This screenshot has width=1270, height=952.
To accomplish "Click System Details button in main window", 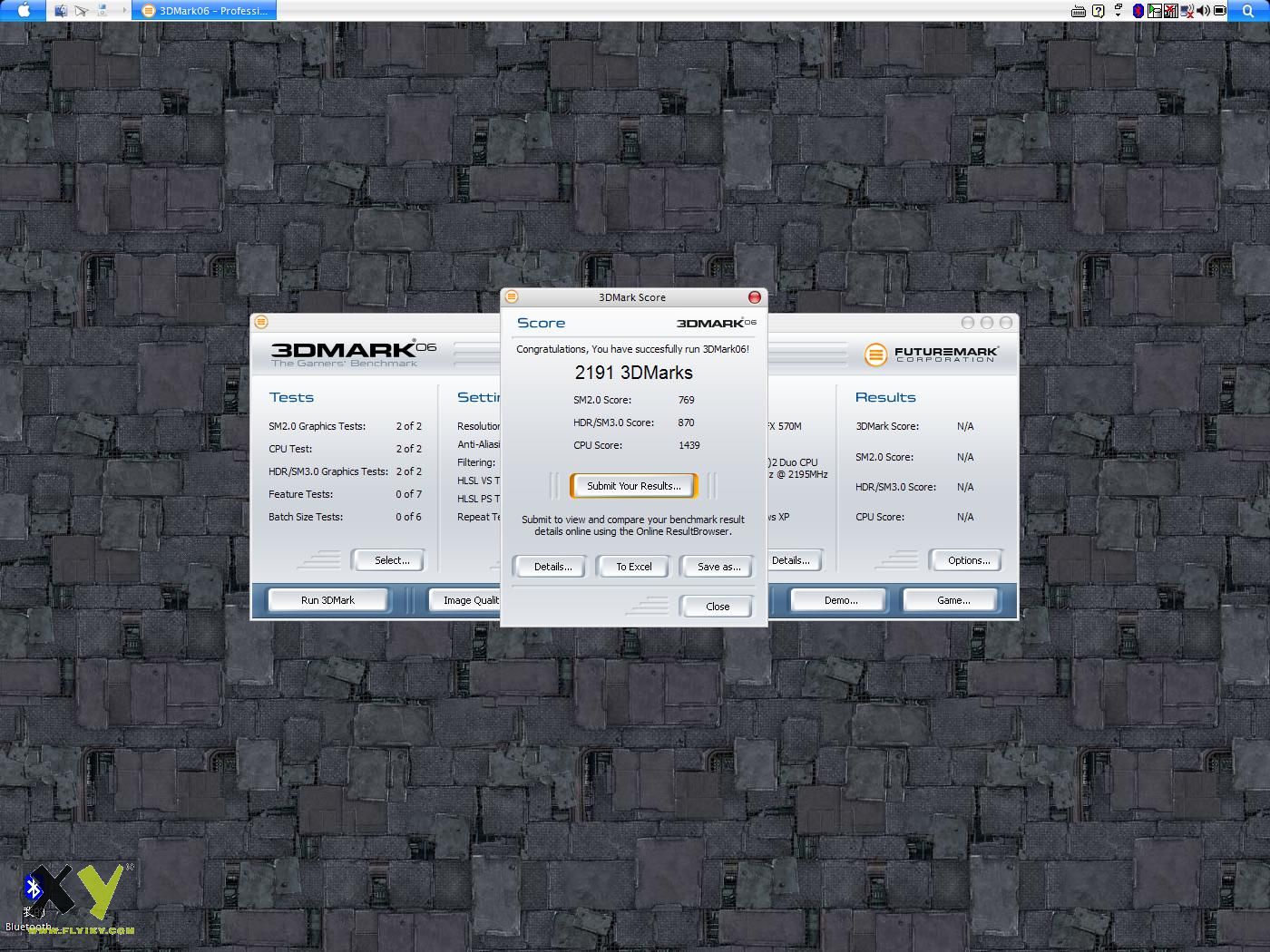I will pyautogui.click(x=794, y=560).
